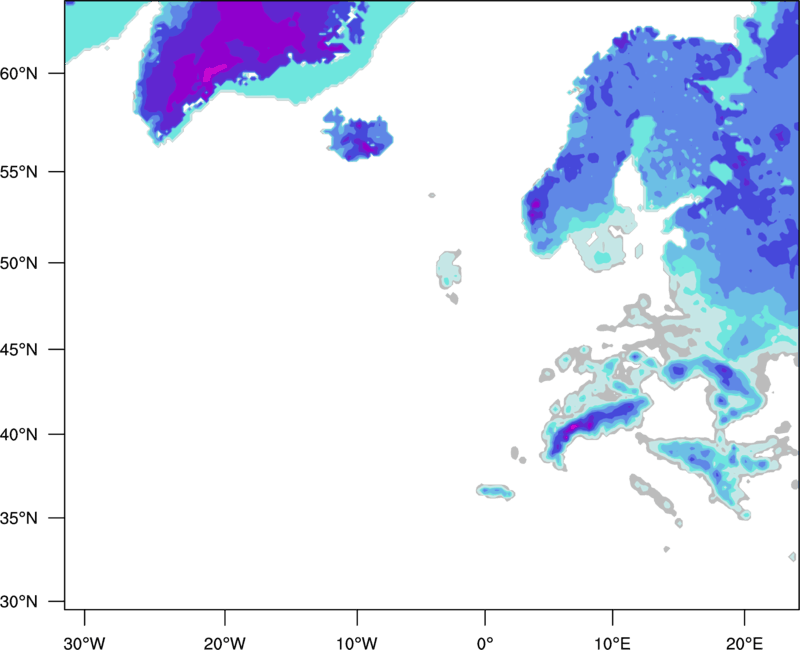Click the 60°N latitude label

[x=19, y=73]
